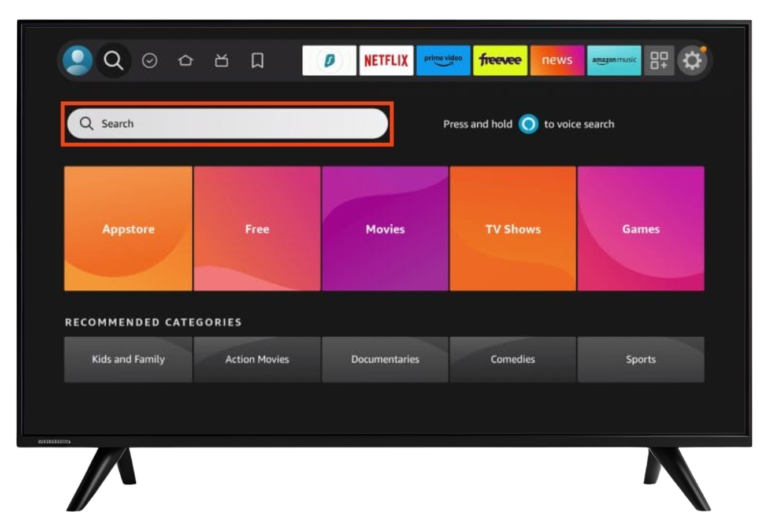
Task: Open the checkmark circle icon in navigation
Action: coord(150,61)
